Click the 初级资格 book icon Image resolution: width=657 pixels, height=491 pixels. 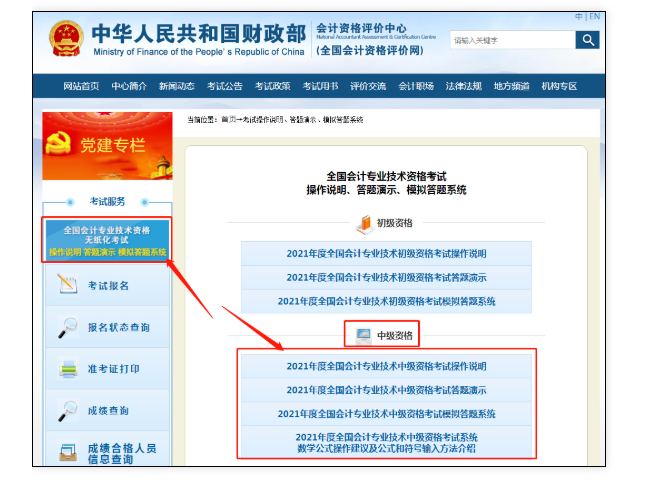click(x=365, y=224)
